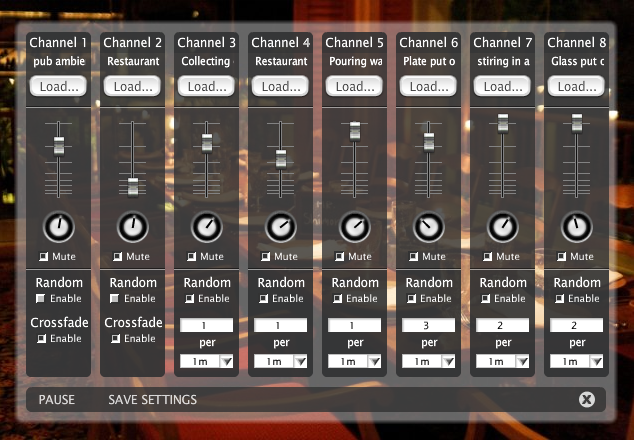Enable Random for Channel 1
The image size is (635, 440).
40,299
